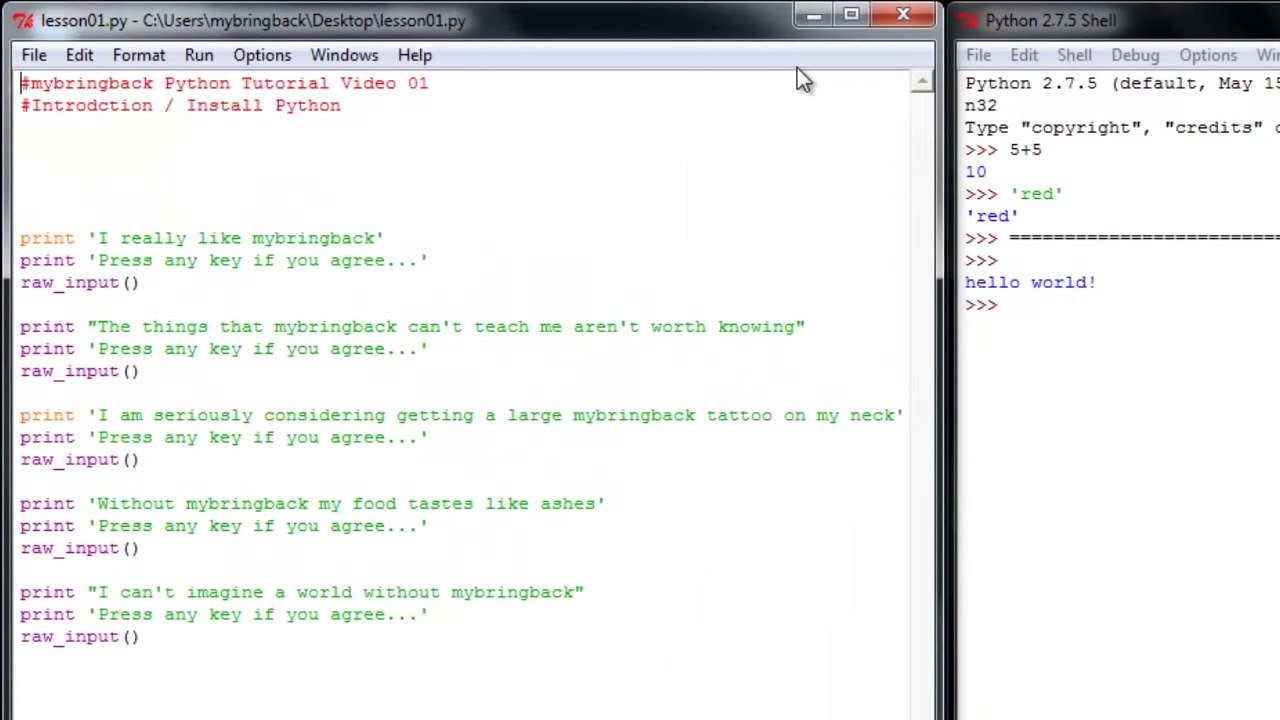
Task: Click the line 'Without mybringback my food tastes like ashes'
Action: click(312, 503)
